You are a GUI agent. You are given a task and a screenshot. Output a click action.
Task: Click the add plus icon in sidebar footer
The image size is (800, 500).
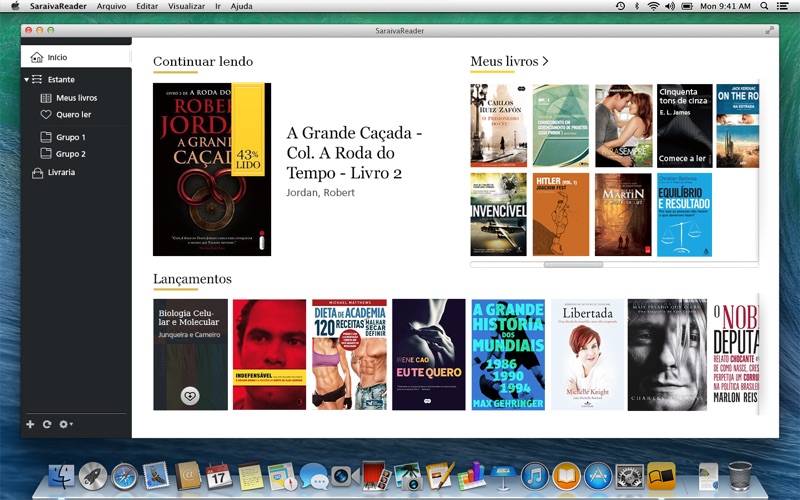point(30,424)
